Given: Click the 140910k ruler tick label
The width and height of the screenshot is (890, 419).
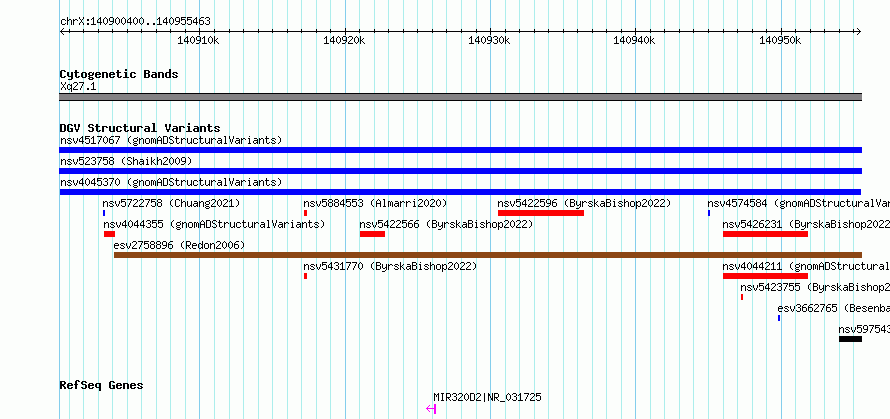Looking at the screenshot, I should point(198,40).
